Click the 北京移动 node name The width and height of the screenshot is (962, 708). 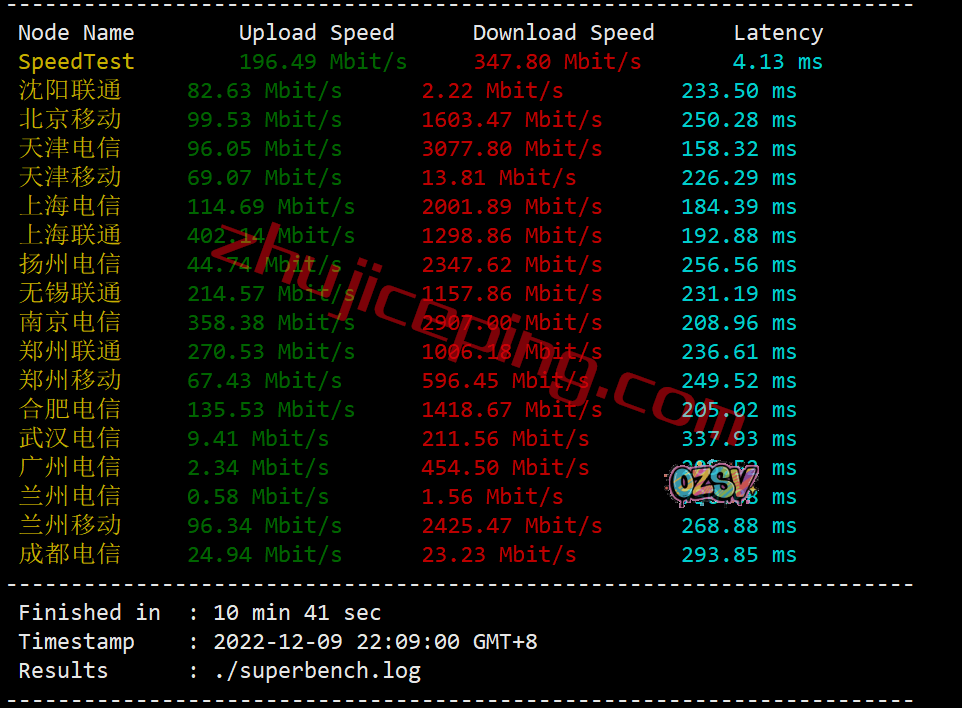pyautogui.click(x=70, y=119)
